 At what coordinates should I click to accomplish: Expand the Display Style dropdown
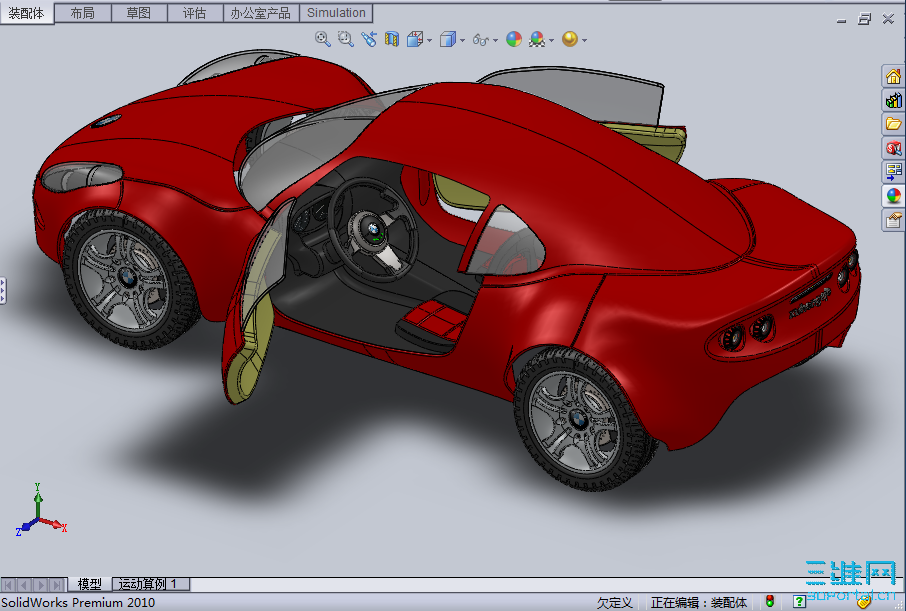click(x=449, y=39)
